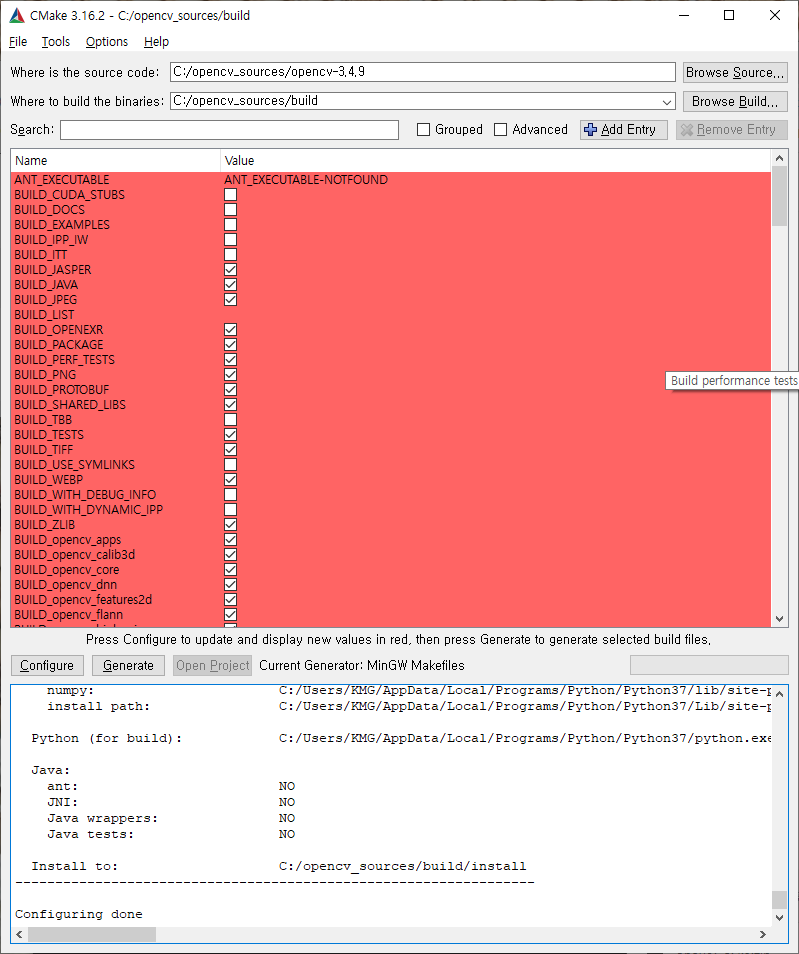Viewport: 799px width, 954px height.
Task: Select BUILD_opencv_calib3d row name
Action: pyautogui.click(x=74, y=555)
